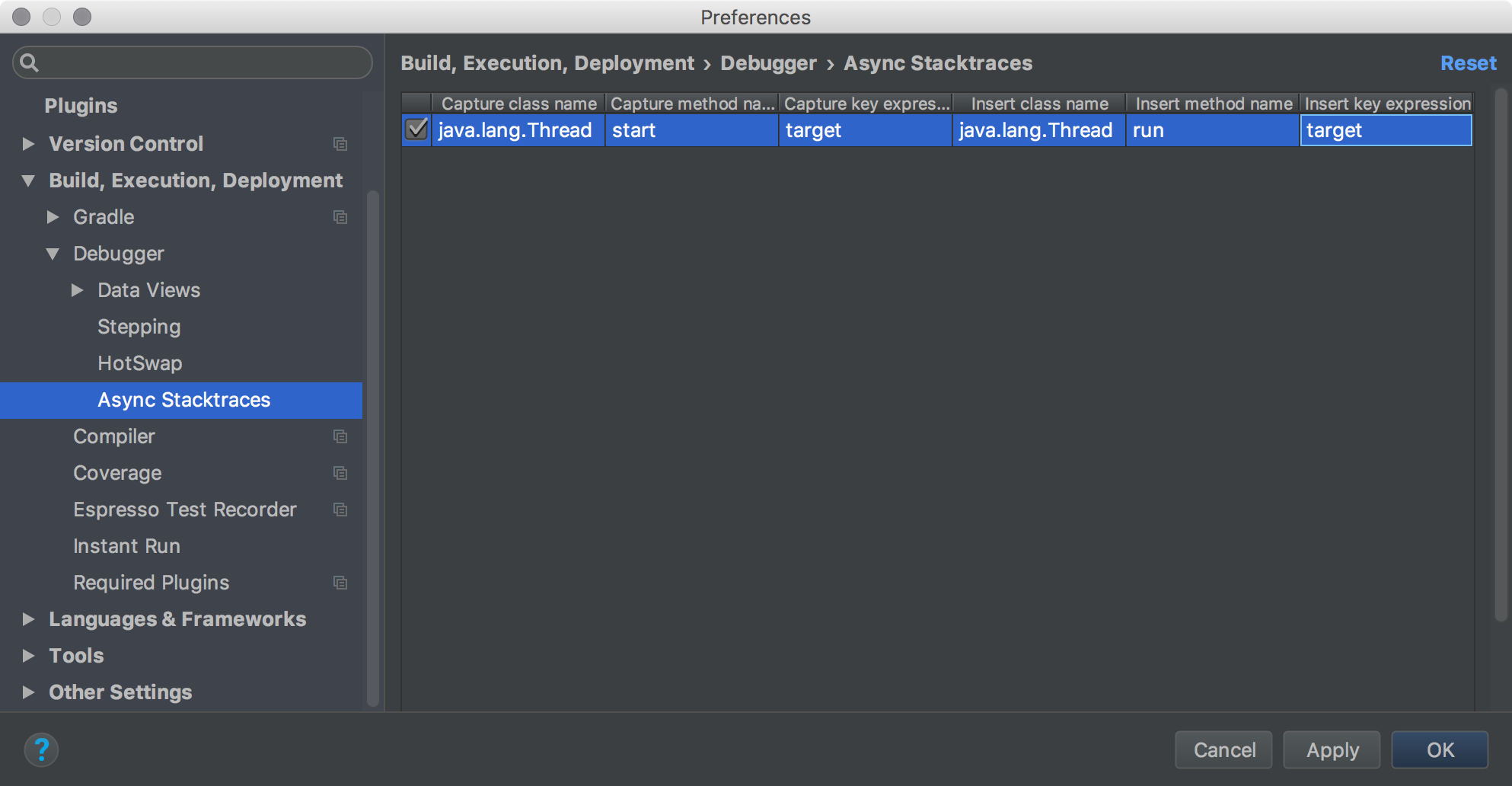This screenshot has width=1512, height=786.
Task: Click the copy icon beside Espresso Test Recorder
Action: (x=340, y=510)
